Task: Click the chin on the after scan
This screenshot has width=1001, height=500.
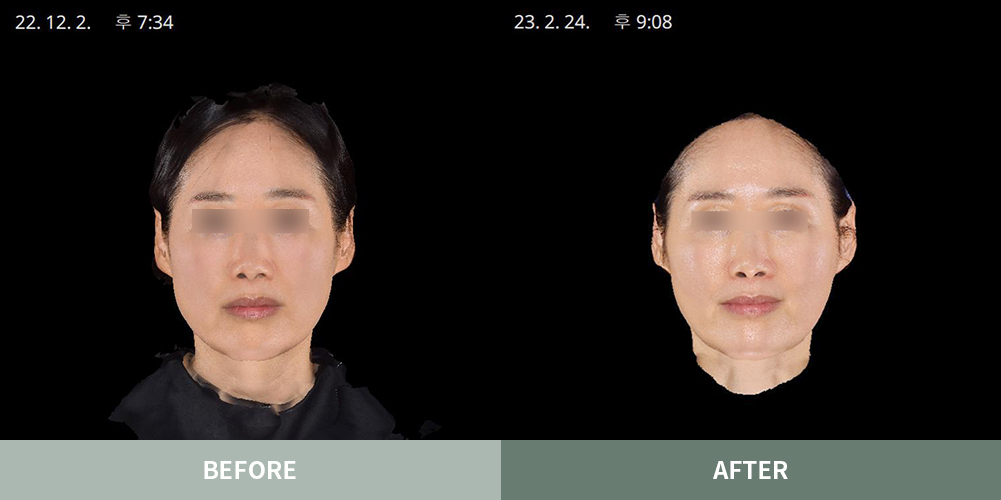Action: [751, 338]
